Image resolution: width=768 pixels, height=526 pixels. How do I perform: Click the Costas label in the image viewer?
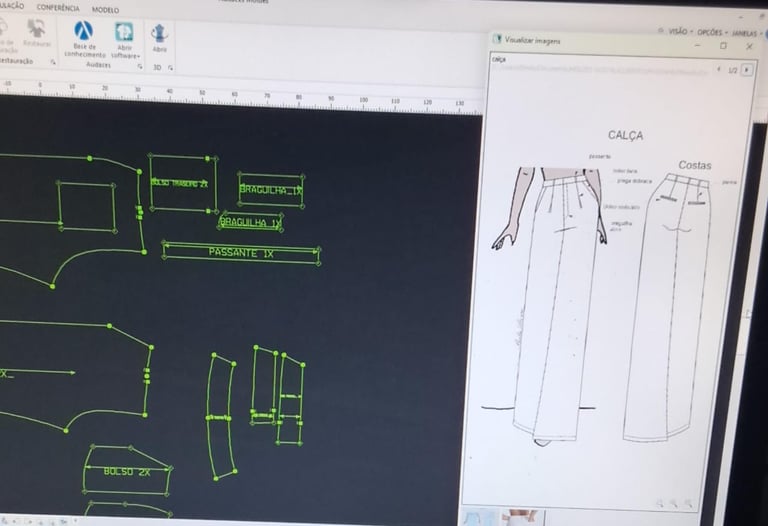(x=695, y=166)
